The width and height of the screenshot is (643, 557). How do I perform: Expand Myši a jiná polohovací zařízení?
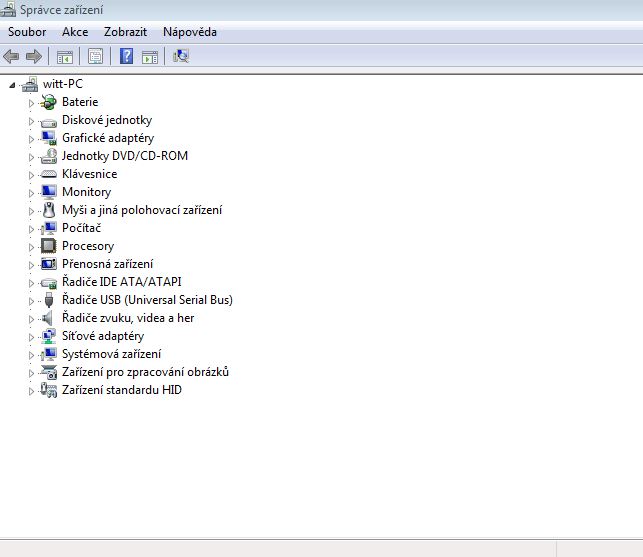31,211
